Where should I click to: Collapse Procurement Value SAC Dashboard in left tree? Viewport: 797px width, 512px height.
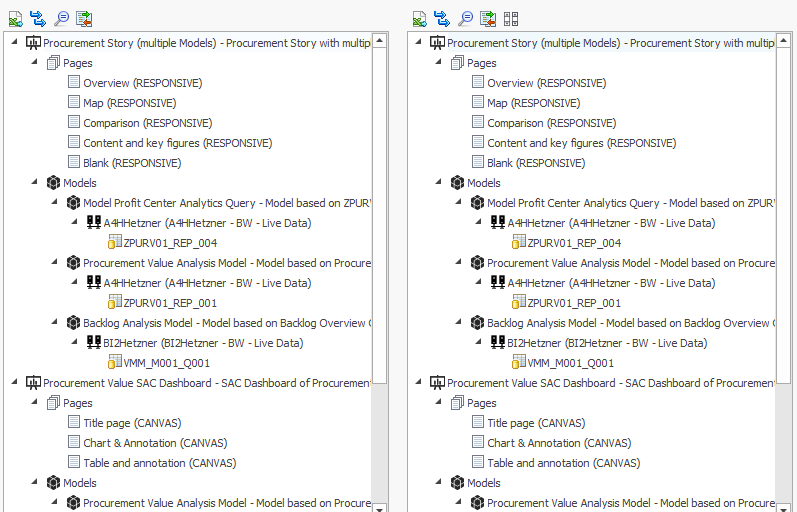pyautogui.click(x=13, y=383)
